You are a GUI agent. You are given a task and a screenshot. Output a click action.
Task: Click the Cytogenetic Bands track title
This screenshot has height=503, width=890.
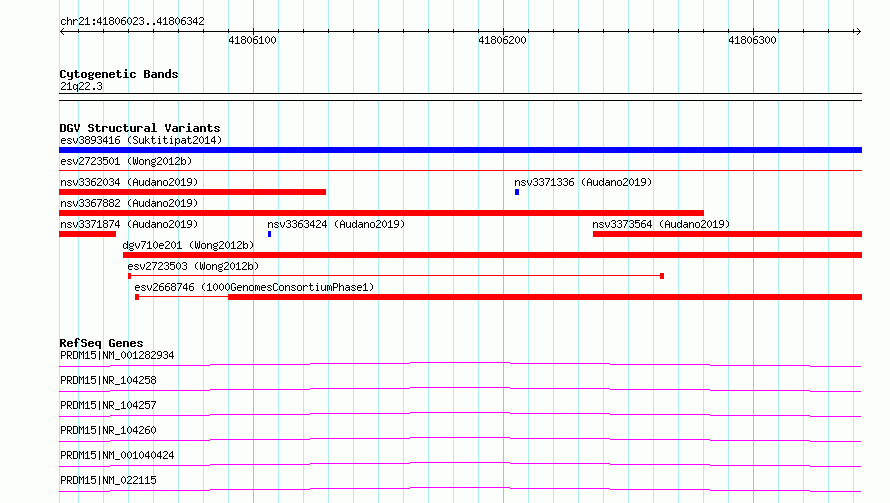[119, 74]
